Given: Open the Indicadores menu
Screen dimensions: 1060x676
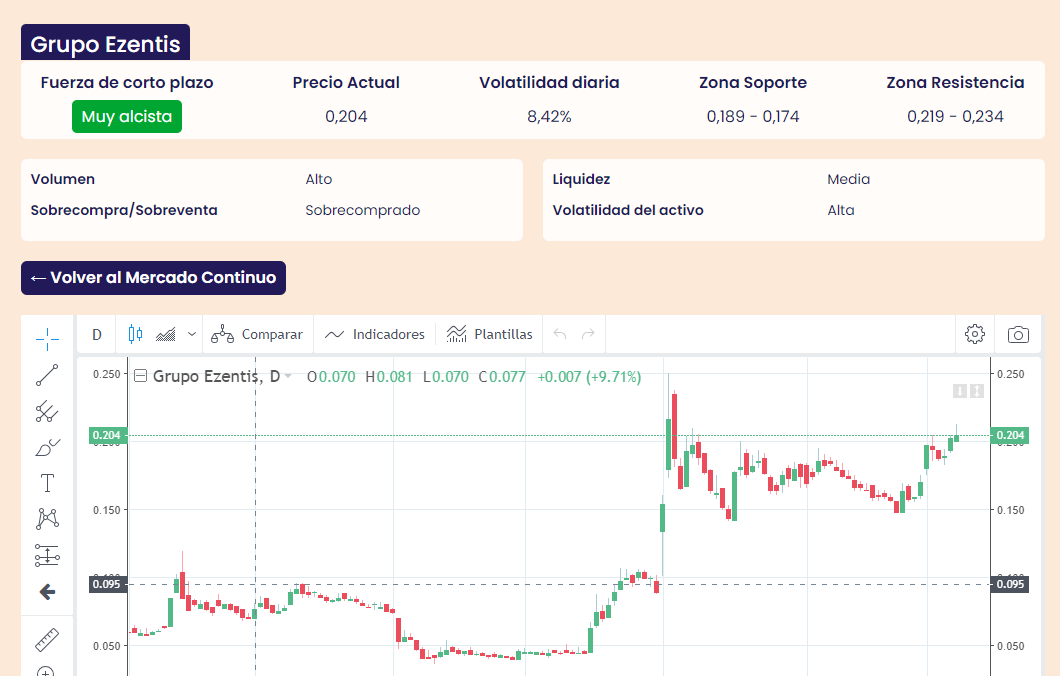Looking at the screenshot, I should pos(375,334).
